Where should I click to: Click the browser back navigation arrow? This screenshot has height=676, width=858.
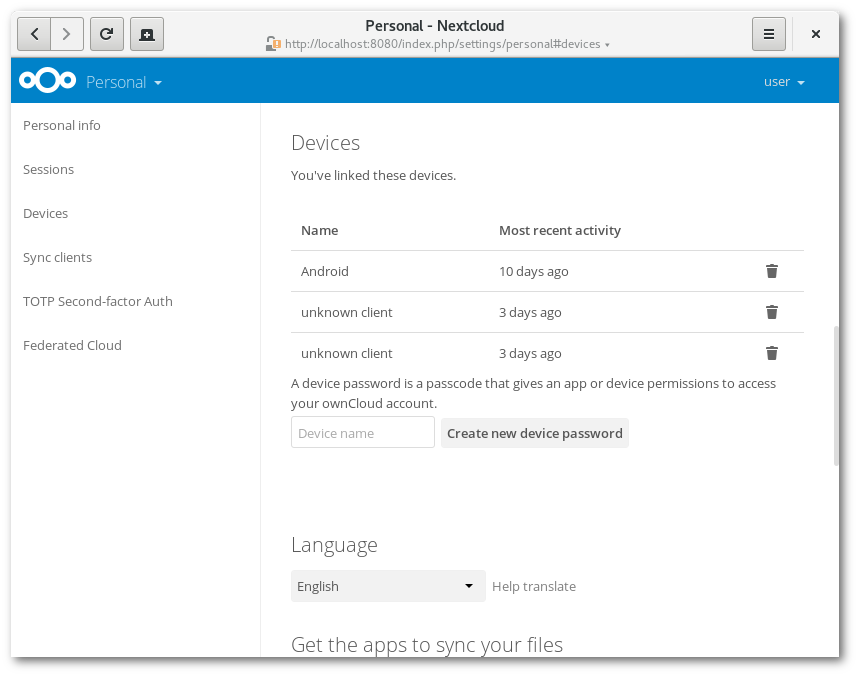pyautogui.click(x=33, y=33)
